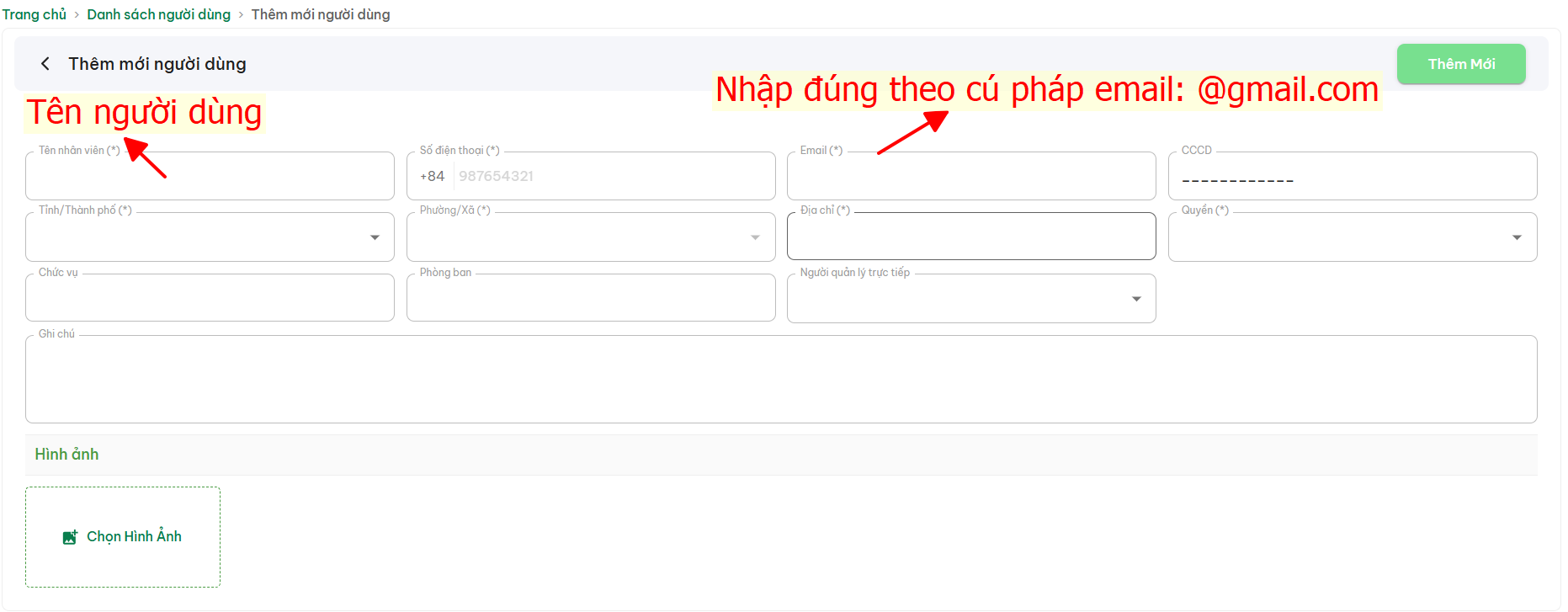
Task: Click the Hình ảnh section header
Action: point(66,455)
